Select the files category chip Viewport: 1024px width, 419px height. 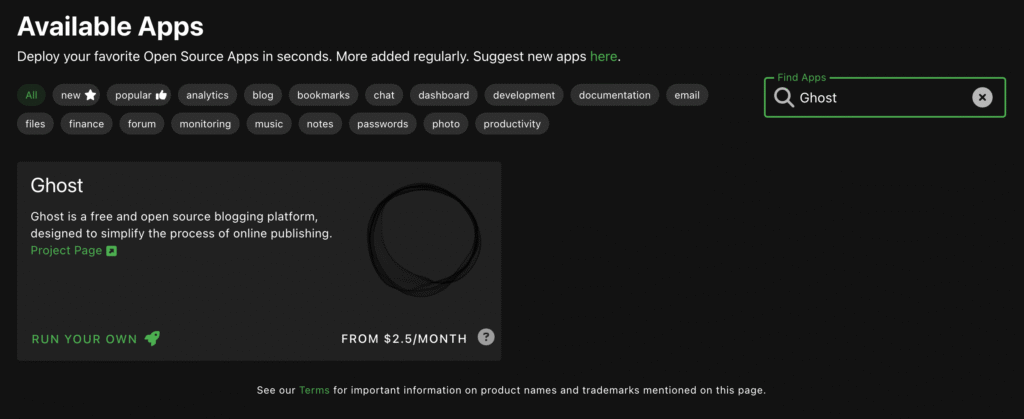point(35,124)
